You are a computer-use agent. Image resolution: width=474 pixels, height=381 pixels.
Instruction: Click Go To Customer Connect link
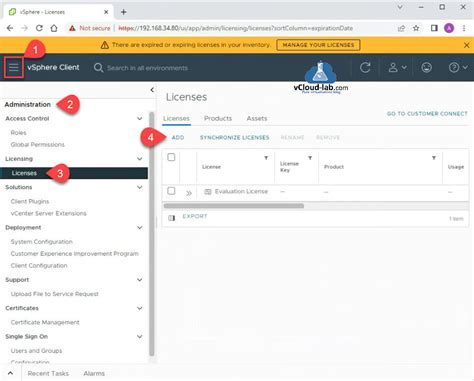coord(427,114)
